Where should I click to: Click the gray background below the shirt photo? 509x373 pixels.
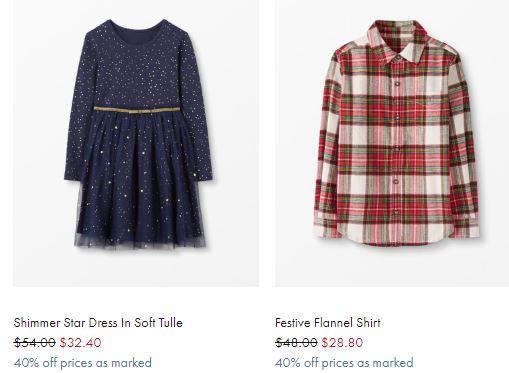click(x=392, y=267)
